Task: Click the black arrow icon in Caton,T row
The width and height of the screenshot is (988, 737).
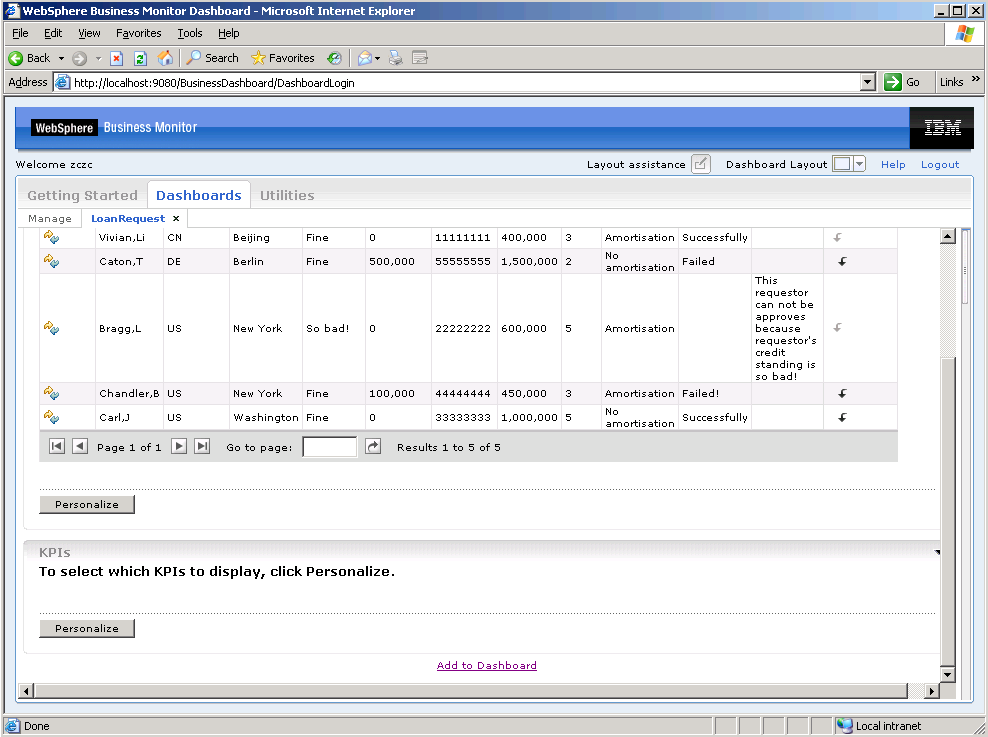Action: tap(843, 262)
